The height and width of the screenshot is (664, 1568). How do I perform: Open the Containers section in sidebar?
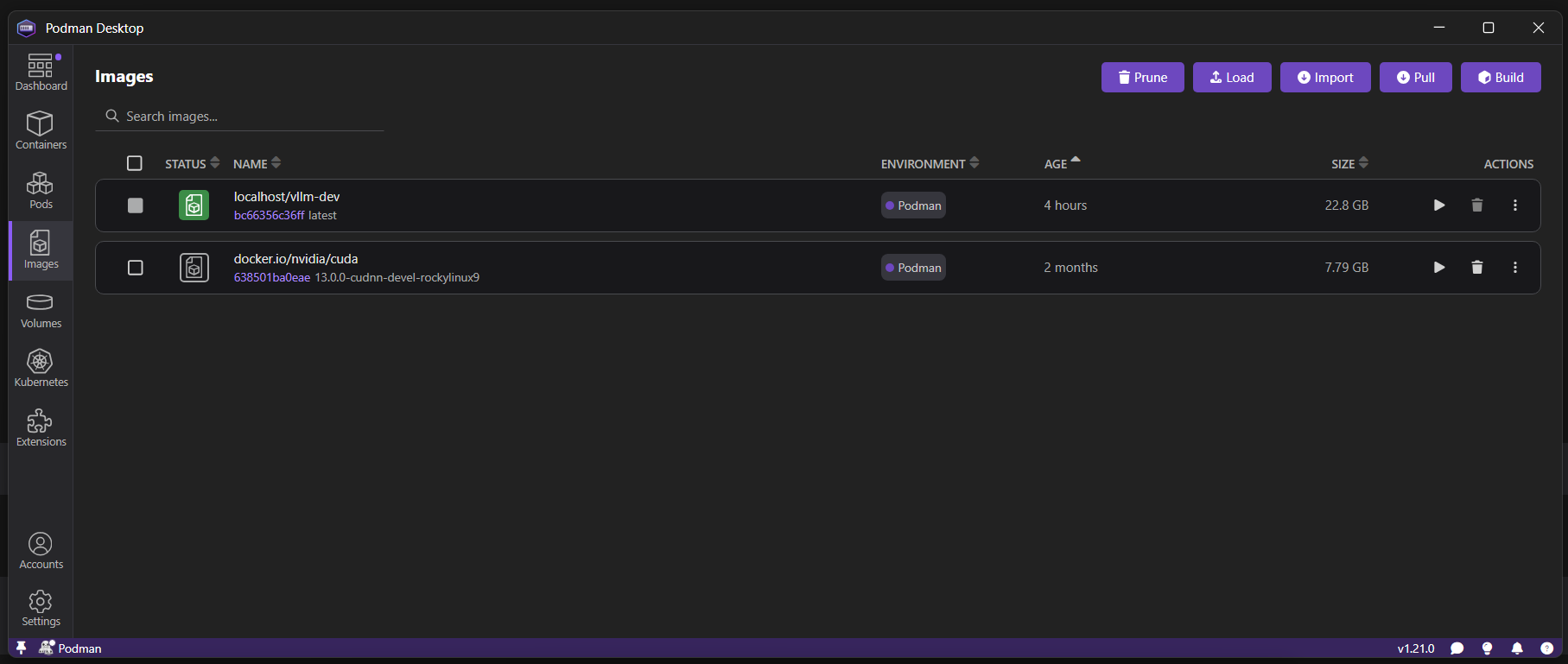[x=41, y=130]
